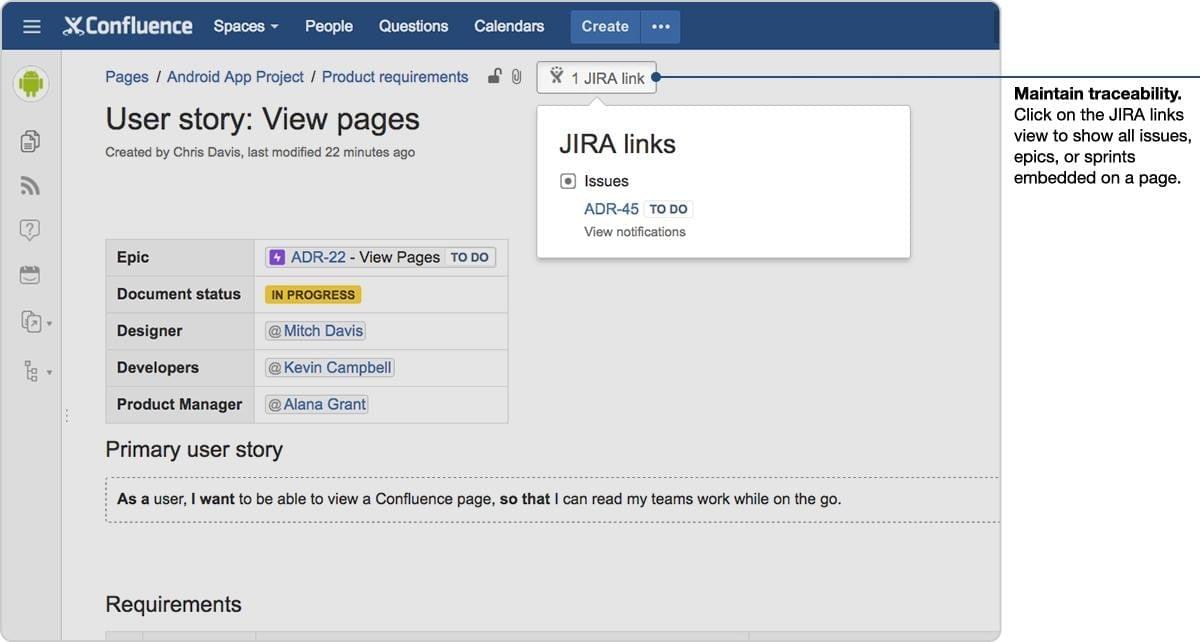Click the IN PROGRESS status lozenge
The image size is (1200, 642).
point(313,295)
